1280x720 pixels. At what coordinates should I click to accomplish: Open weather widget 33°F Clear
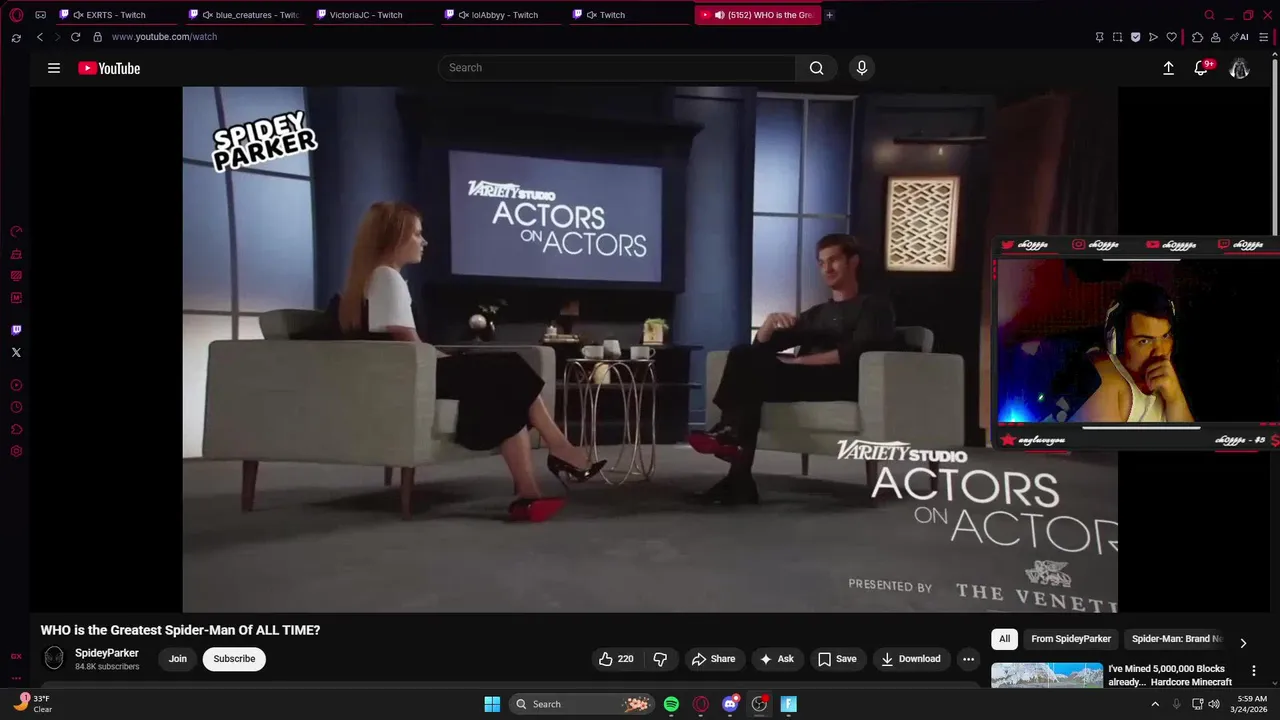point(33,703)
